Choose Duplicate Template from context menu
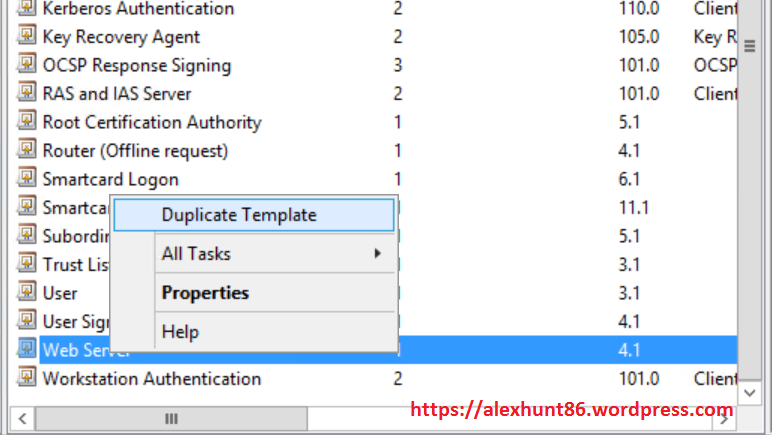772x435 pixels. click(239, 215)
